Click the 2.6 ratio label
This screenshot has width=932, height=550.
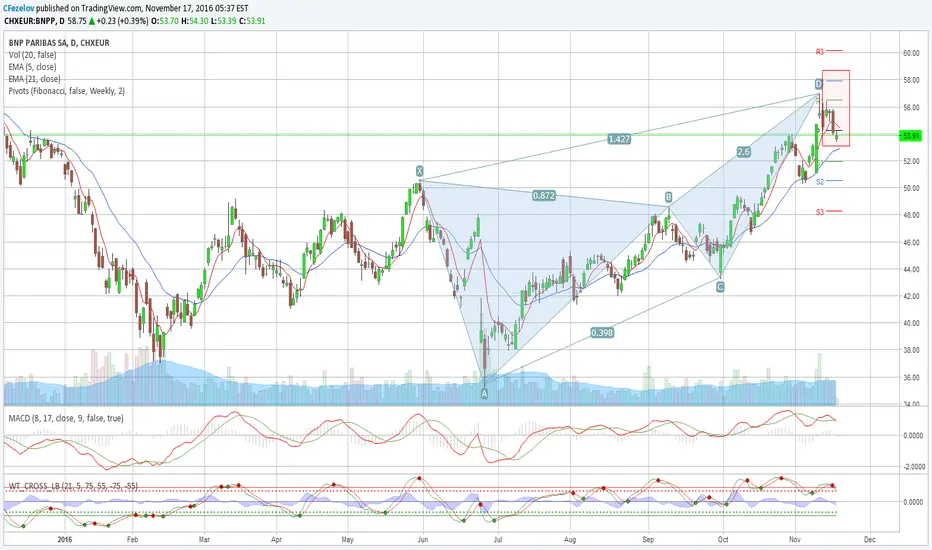[744, 152]
